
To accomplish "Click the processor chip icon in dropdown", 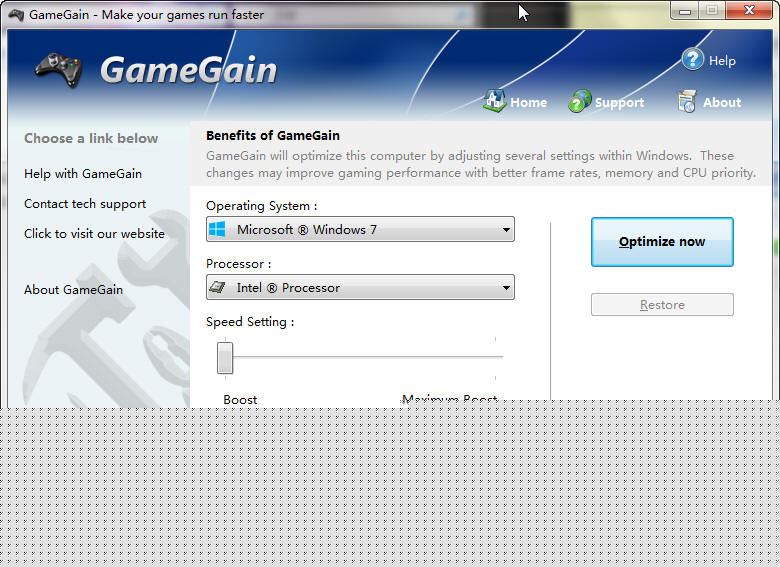I will pos(217,287).
